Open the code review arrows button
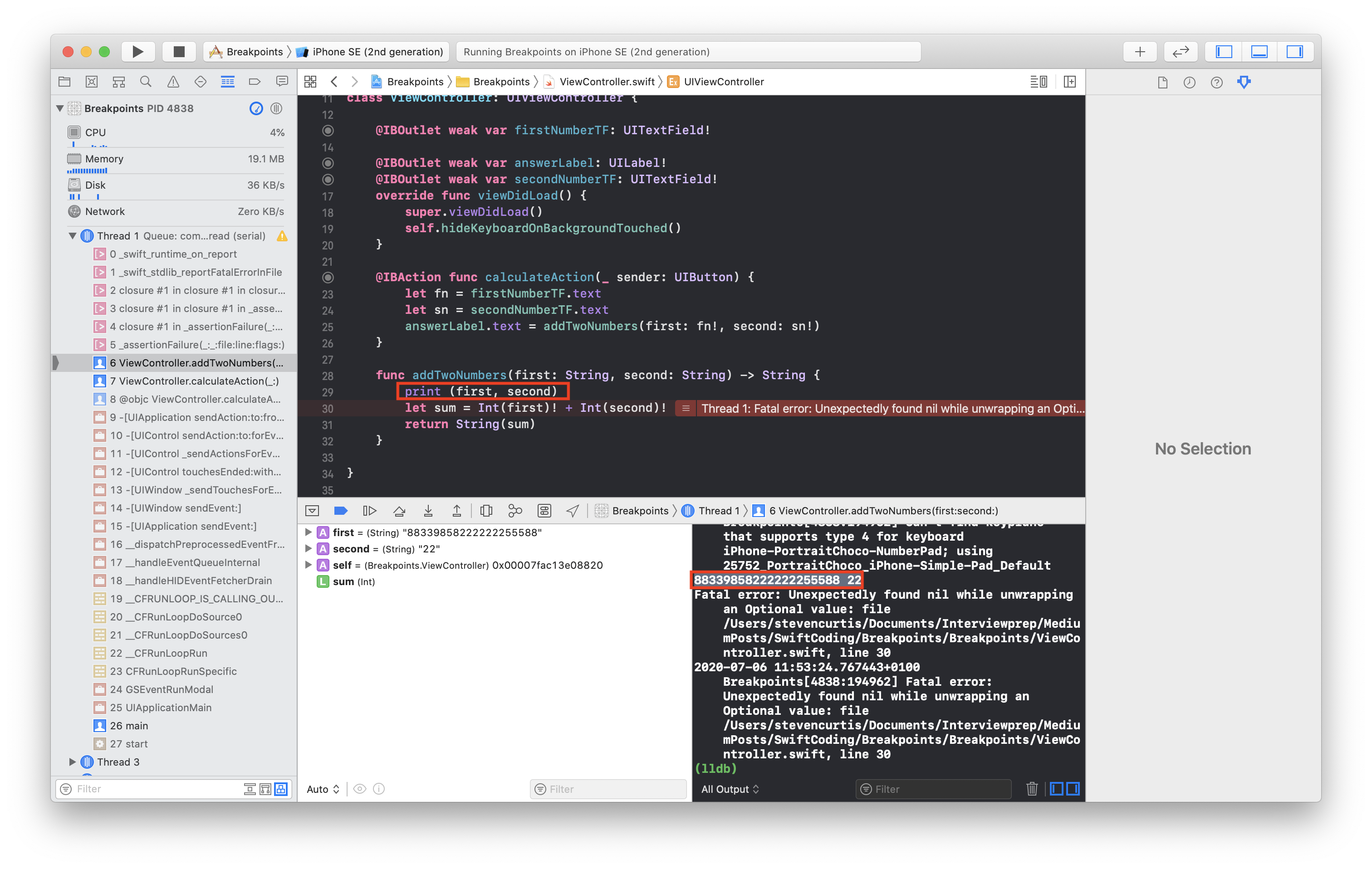 click(1181, 52)
